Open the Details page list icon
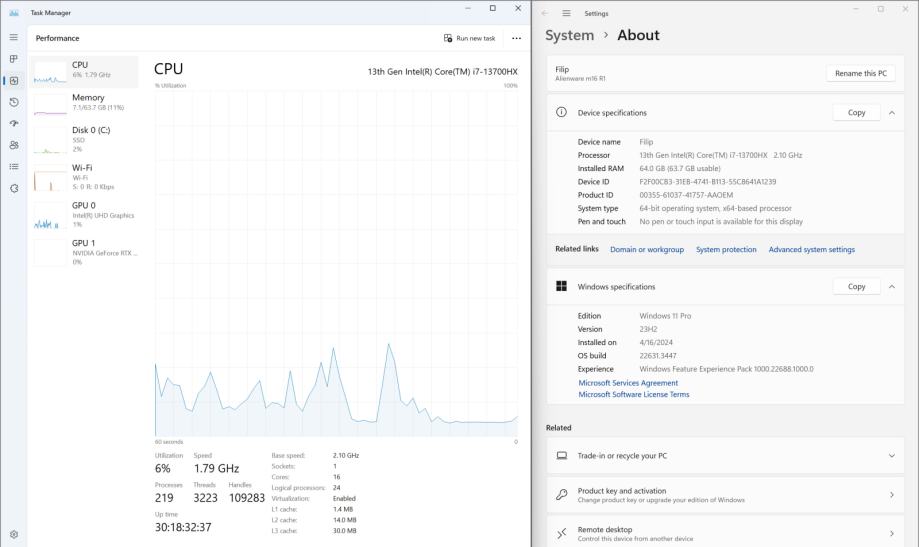The height and width of the screenshot is (547, 919). 13,167
